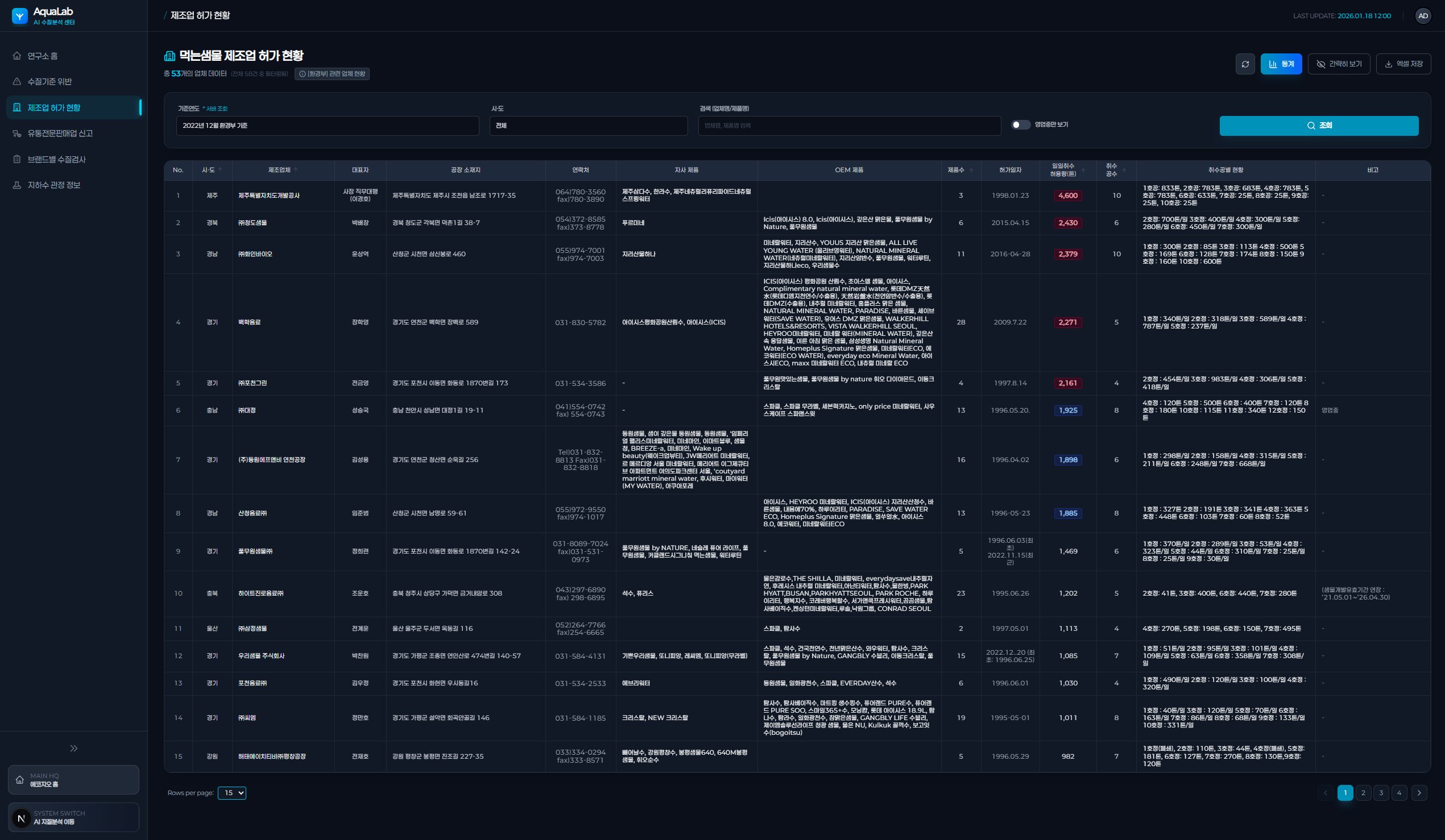1445x840 pixels.
Task: Click the [환경부] 관련 업체 현황 info chip
Action: pos(332,74)
